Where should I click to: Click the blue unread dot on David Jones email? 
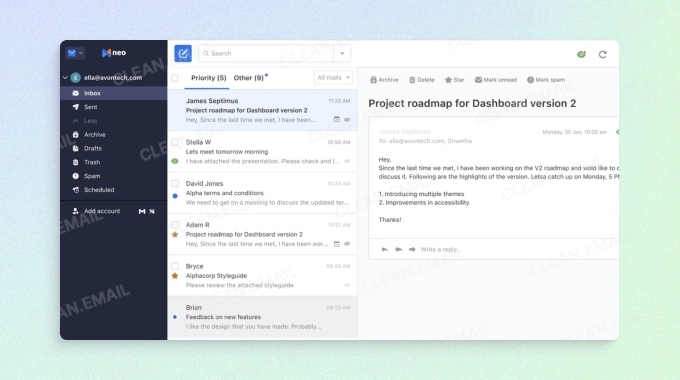175,196
